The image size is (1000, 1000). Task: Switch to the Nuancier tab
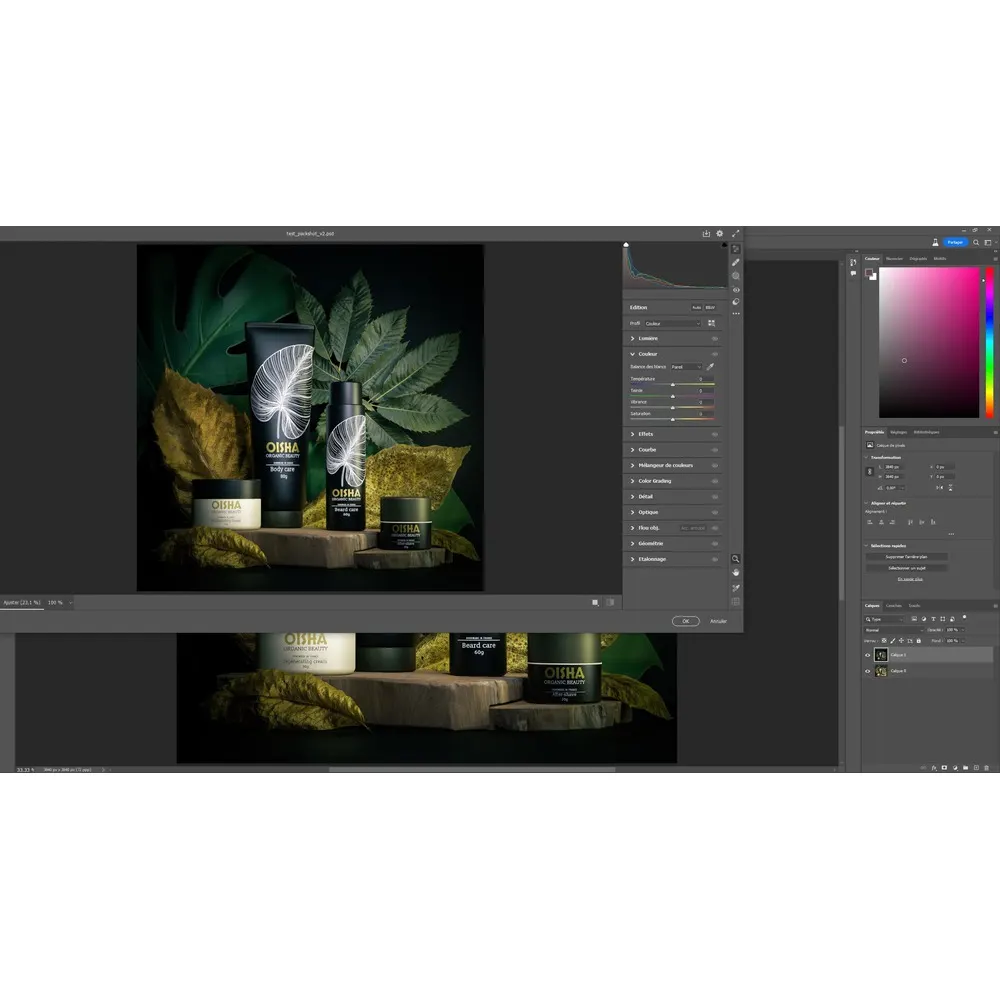(894, 259)
